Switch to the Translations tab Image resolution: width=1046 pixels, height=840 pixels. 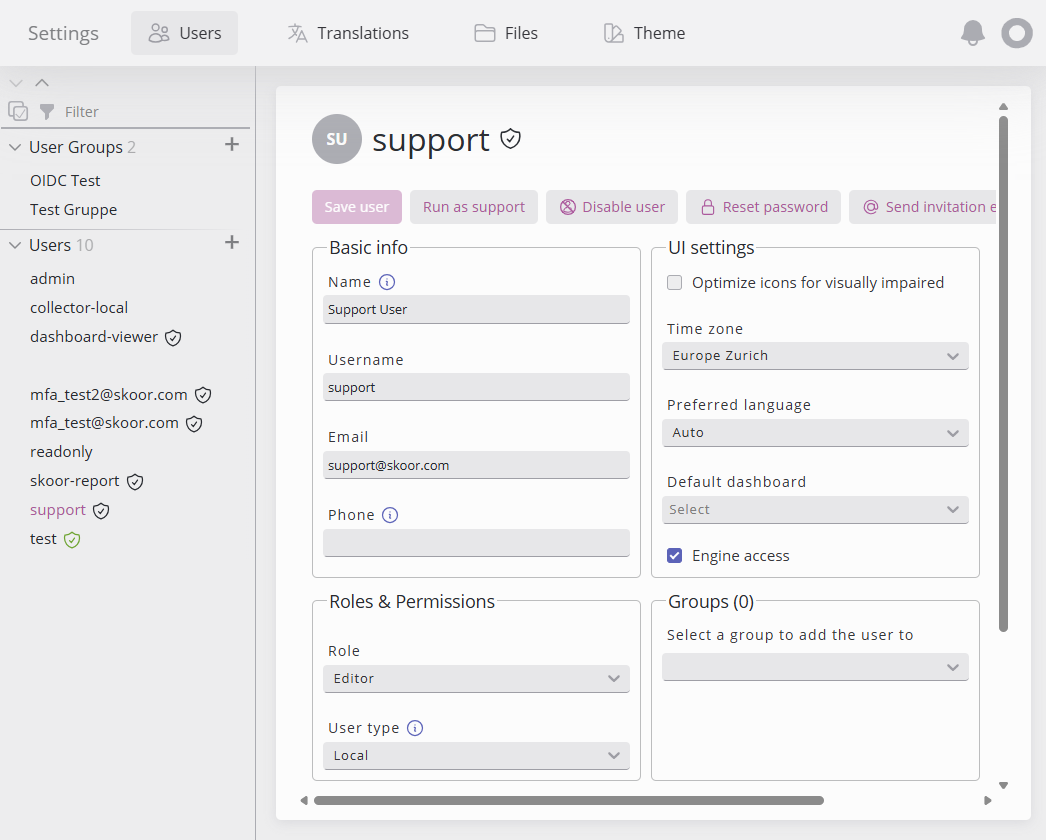347,33
